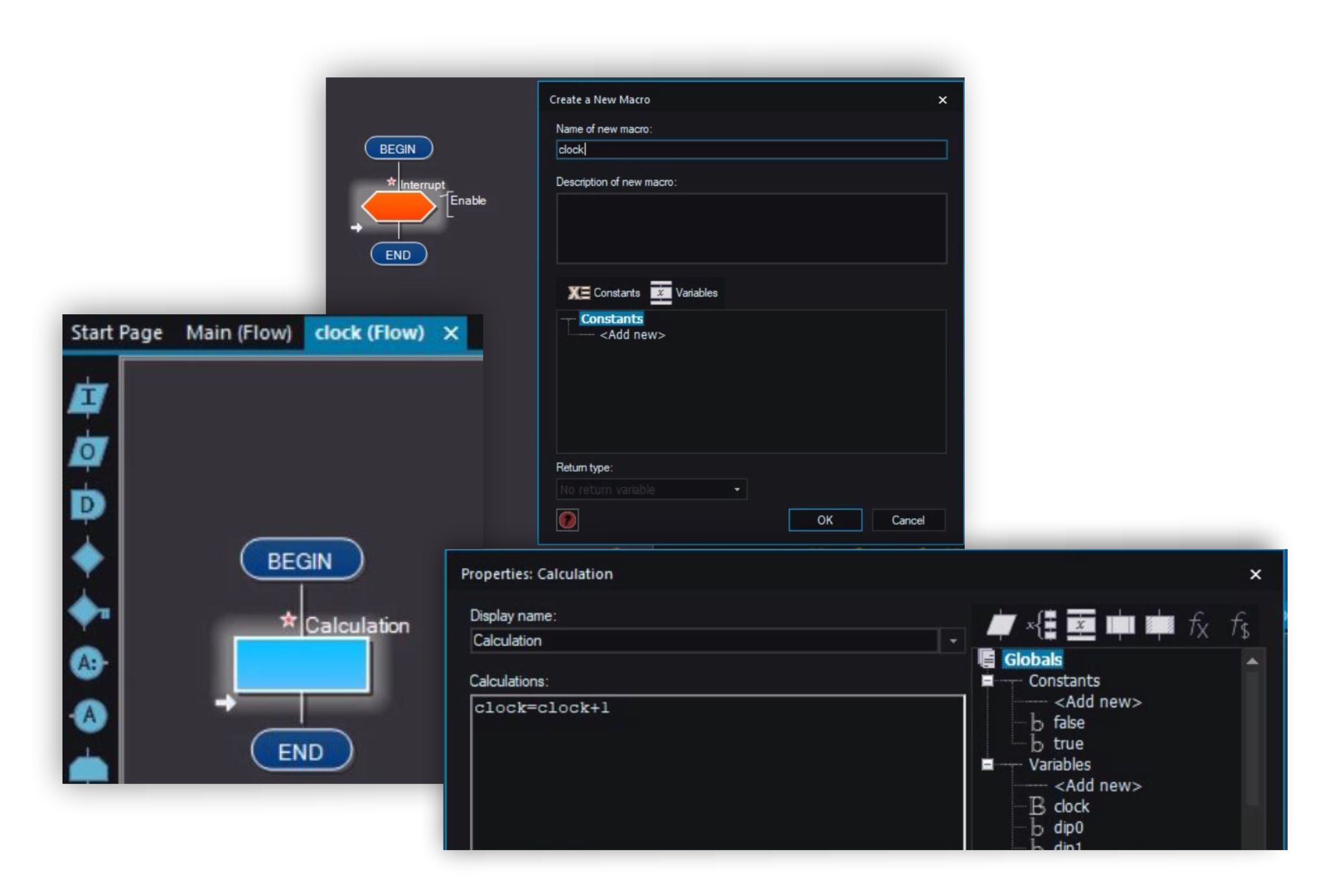The height and width of the screenshot is (896, 1317).
Task: Click OK in the Create a New Macro dialog
Action: pos(825,520)
